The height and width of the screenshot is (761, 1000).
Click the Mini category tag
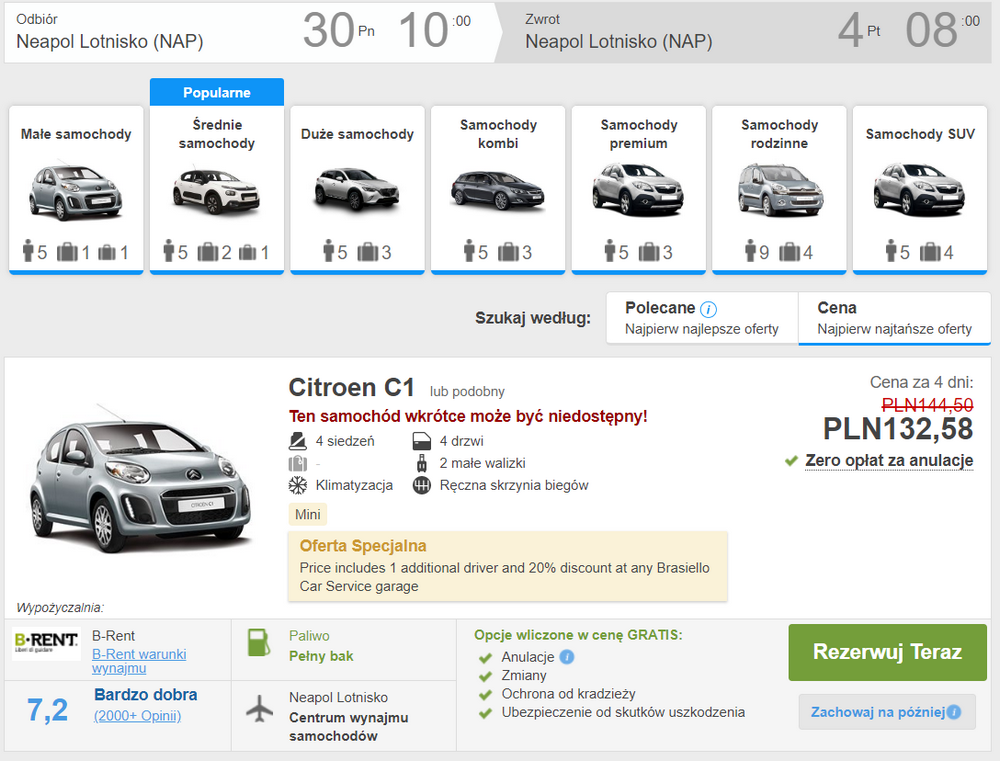pos(307,514)
